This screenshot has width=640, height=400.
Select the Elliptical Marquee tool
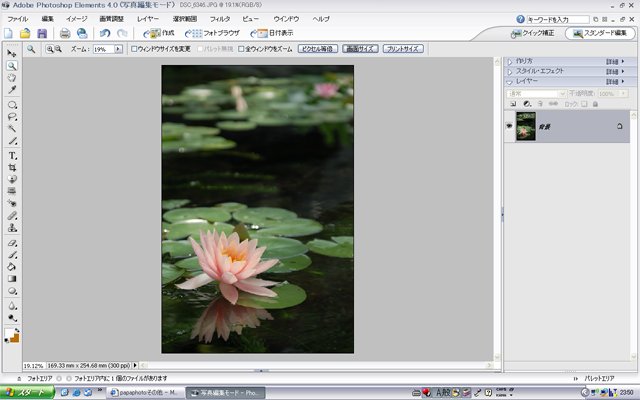(x=12, y=105)
